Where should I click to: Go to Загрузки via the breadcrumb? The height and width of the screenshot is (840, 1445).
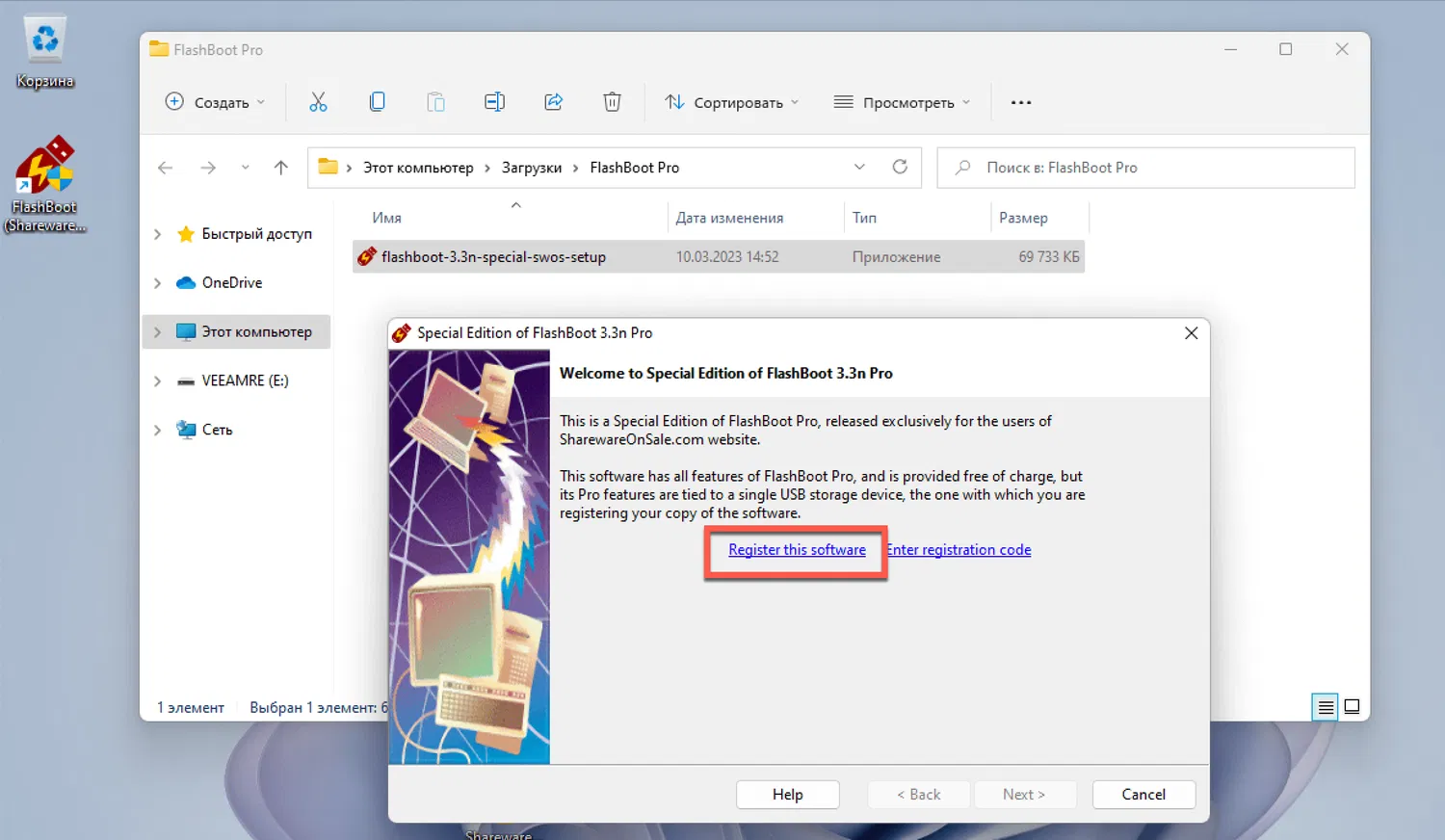tap(531, 167)
